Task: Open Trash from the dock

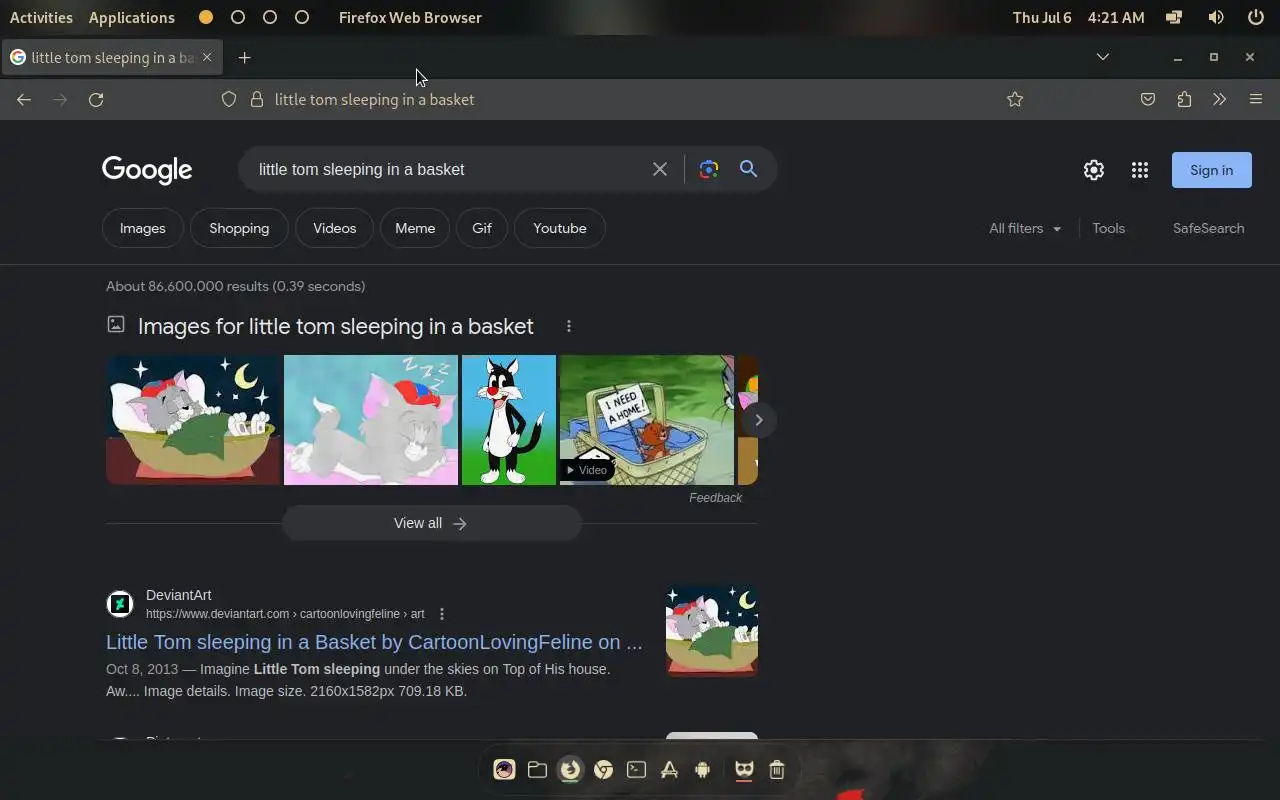Action: click(x=777, y=769)
